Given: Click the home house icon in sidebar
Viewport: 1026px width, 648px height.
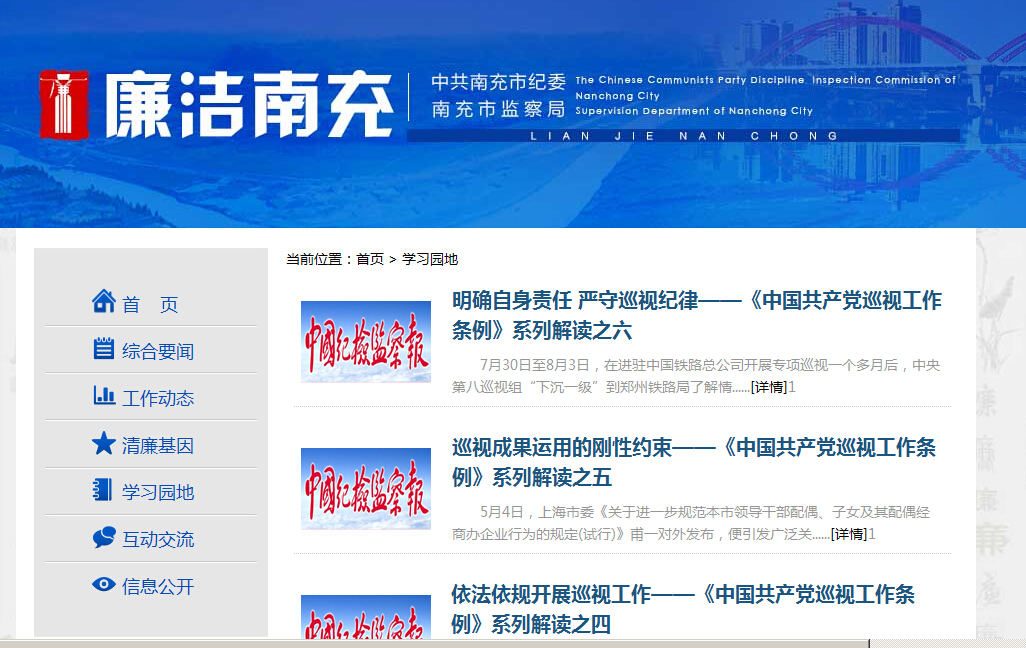Looking at the screenshot, I should (103, 301).
